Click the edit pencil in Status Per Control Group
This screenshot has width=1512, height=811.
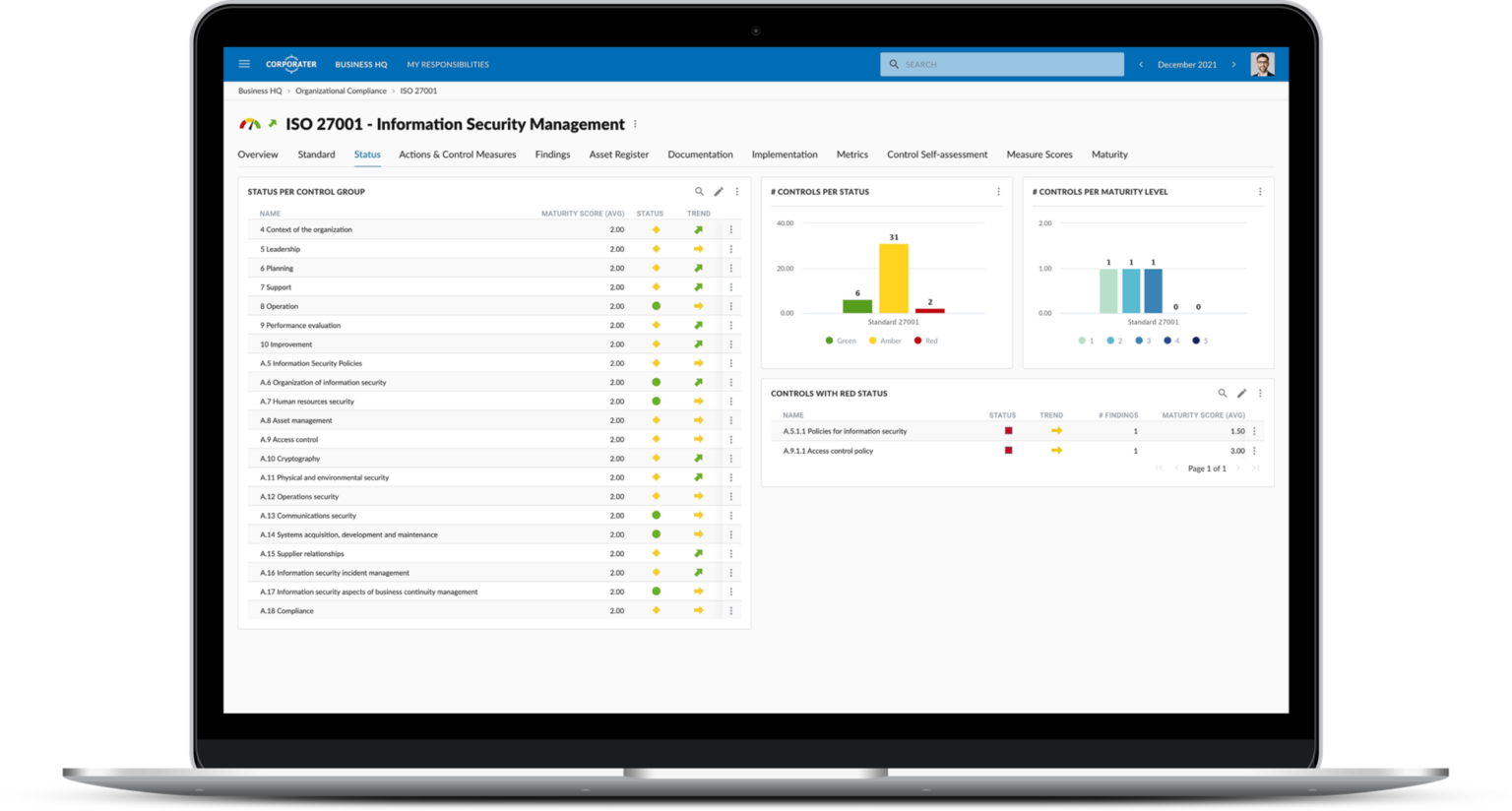(719, 192)
